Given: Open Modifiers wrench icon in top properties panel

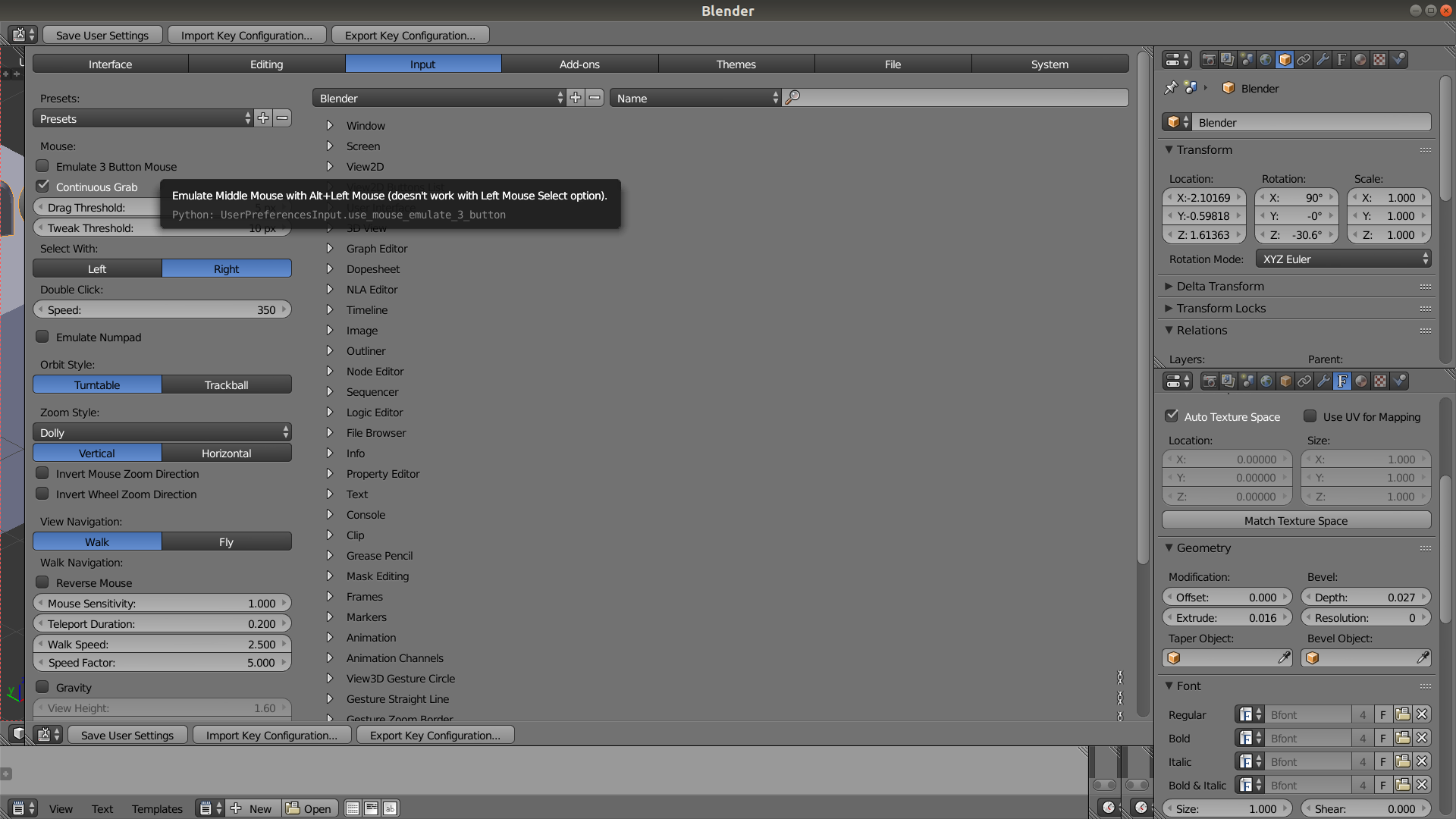Looking at the screenshot, I should pyautogui.click(x=1323, y=59).
